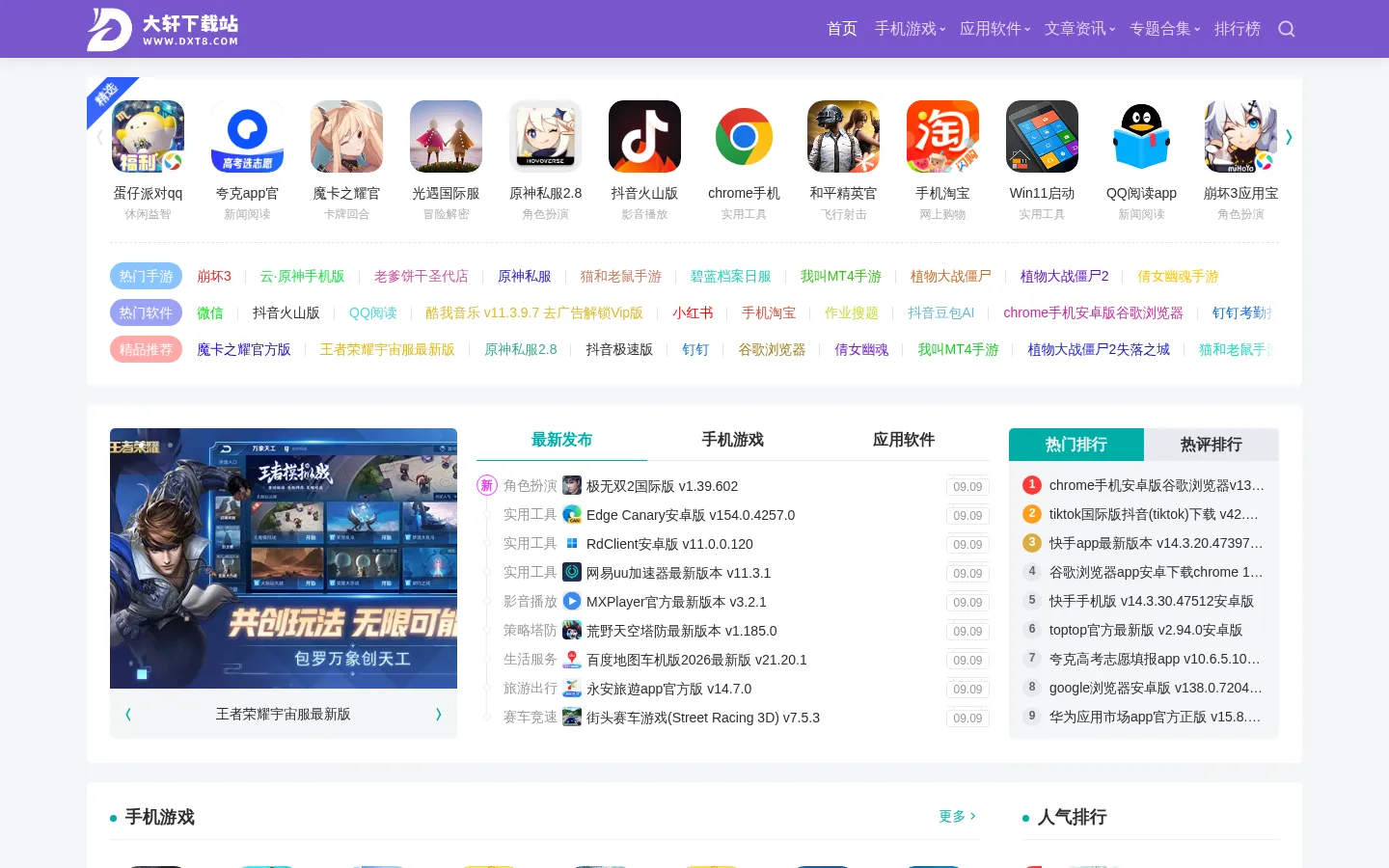The image size is (1389, 868).
Task: Expand the 应用软件 nav dropdown
Action: coord(994,29)
